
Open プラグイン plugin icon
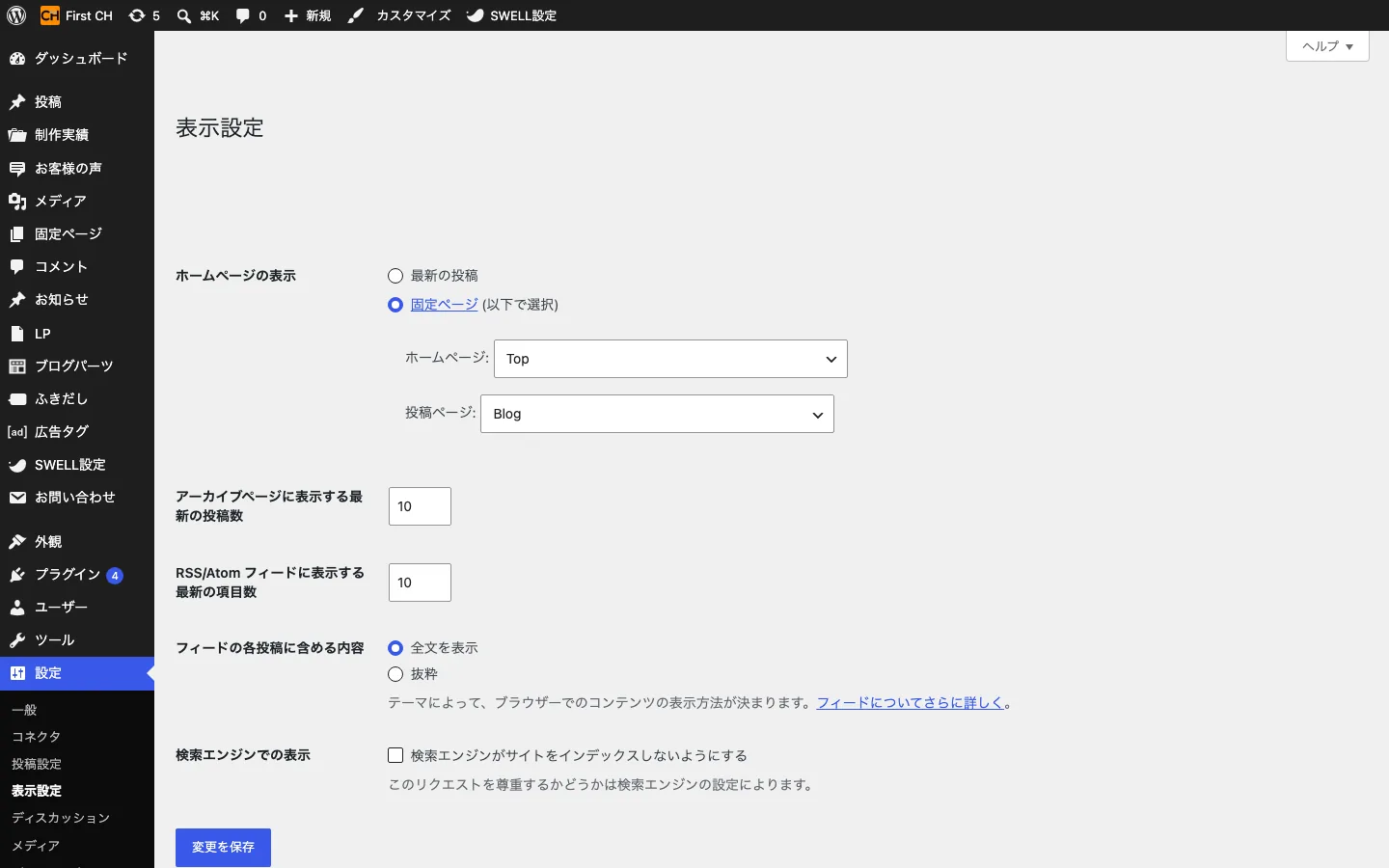click(x=17, y=575)
